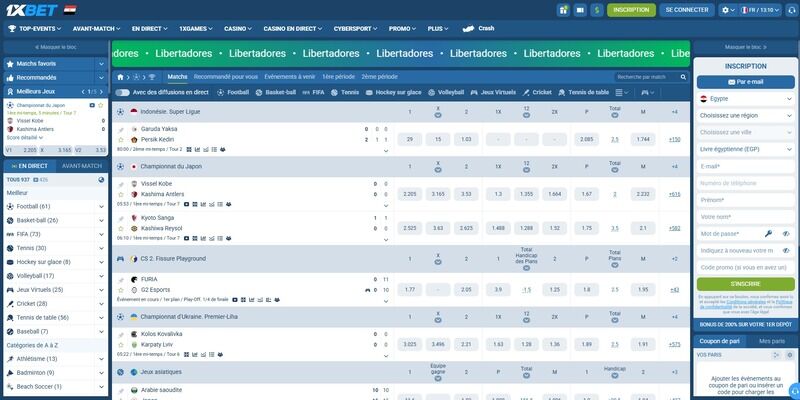
Task: Switch to the 'Evénements à venir' tab
Action: (290, 77)
